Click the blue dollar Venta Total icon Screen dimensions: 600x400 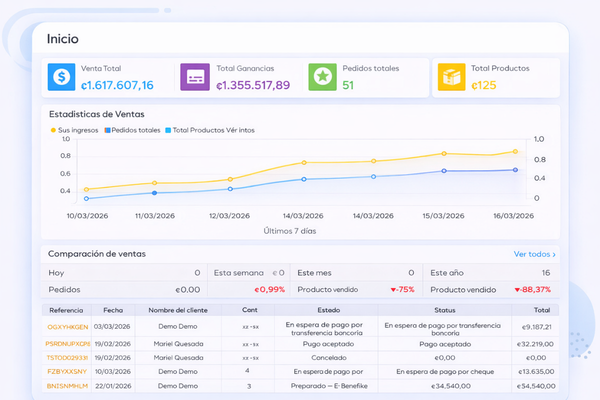[x=61, y=77]
